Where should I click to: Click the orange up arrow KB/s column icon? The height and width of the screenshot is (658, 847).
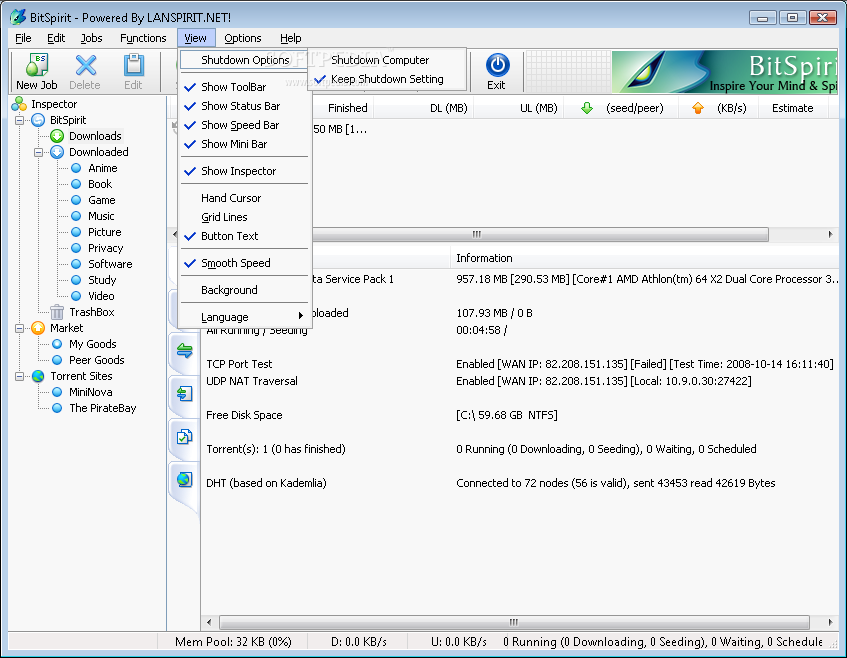coord(698,109)
